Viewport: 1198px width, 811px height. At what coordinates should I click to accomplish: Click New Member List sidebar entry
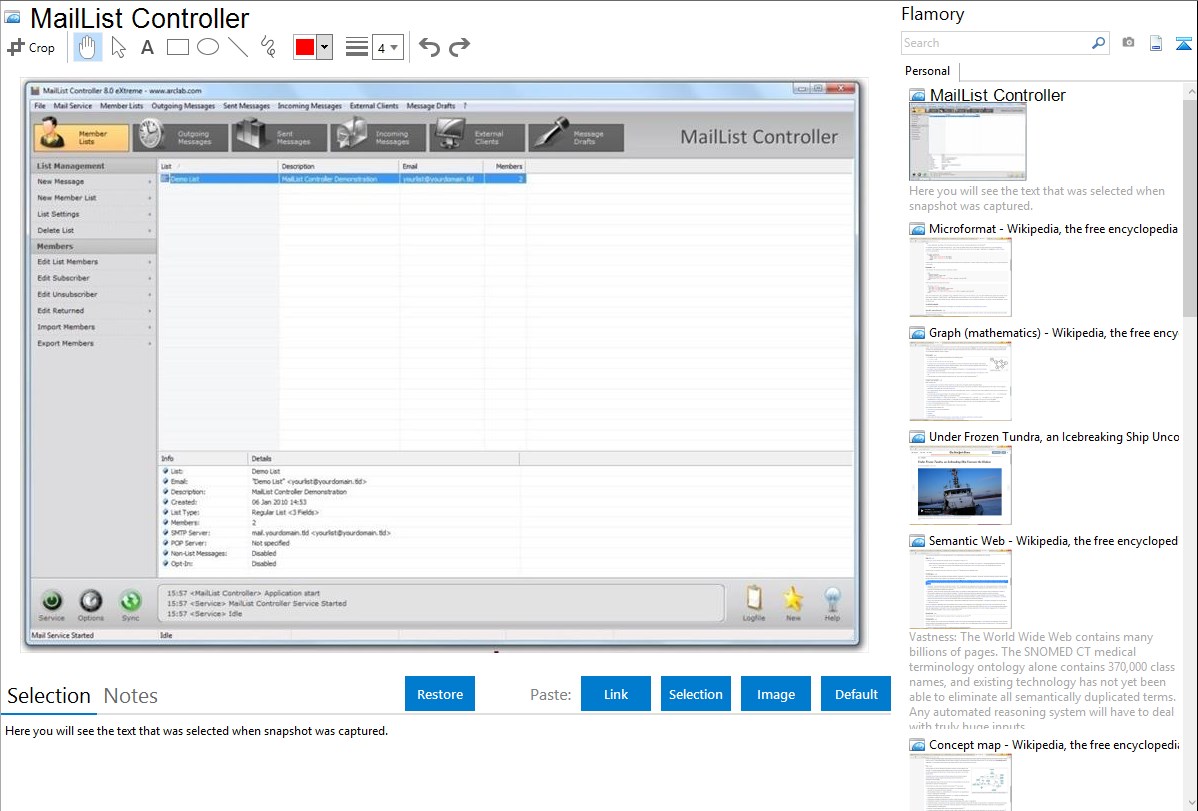pyautogui.click(x=93, y=198)
